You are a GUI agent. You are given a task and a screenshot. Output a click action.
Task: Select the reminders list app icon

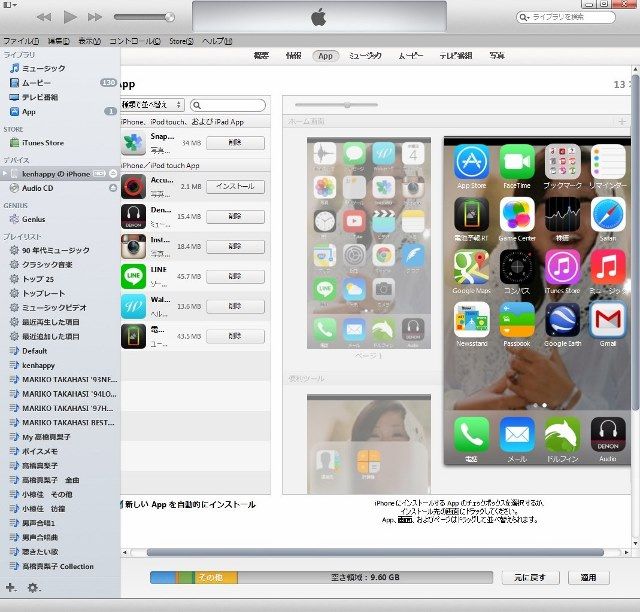(x=608, y=162)
